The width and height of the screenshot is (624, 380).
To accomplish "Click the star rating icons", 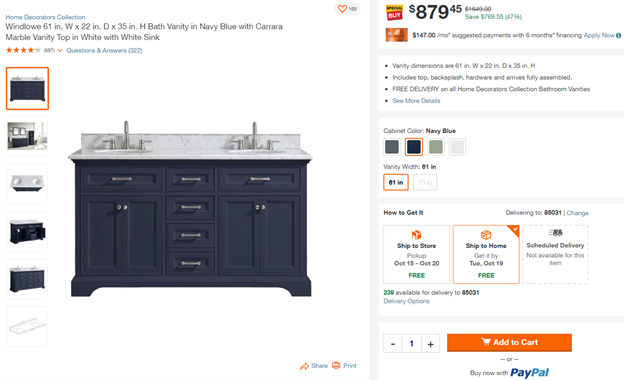I will click(x=23, y=50).
